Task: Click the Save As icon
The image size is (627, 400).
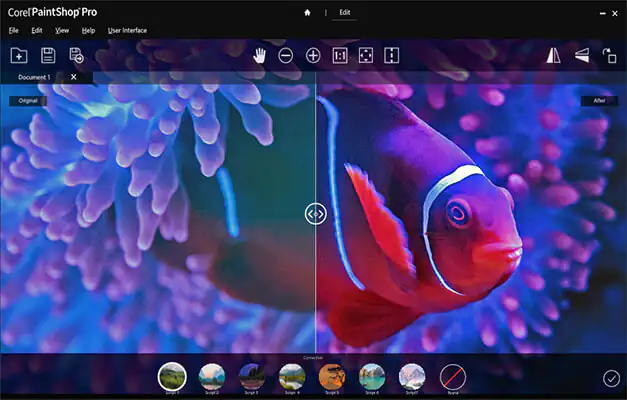Action: 76,56
